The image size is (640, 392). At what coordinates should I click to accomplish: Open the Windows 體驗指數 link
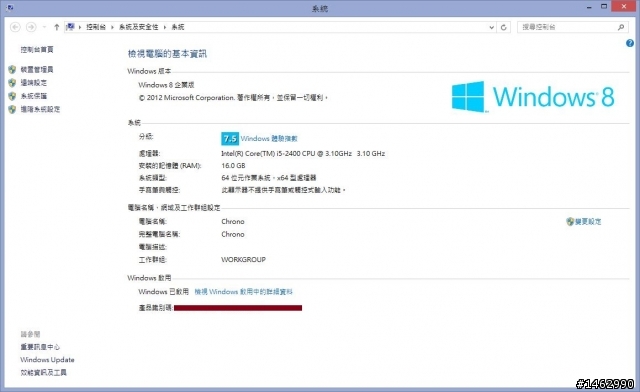[x=269, y=138]
